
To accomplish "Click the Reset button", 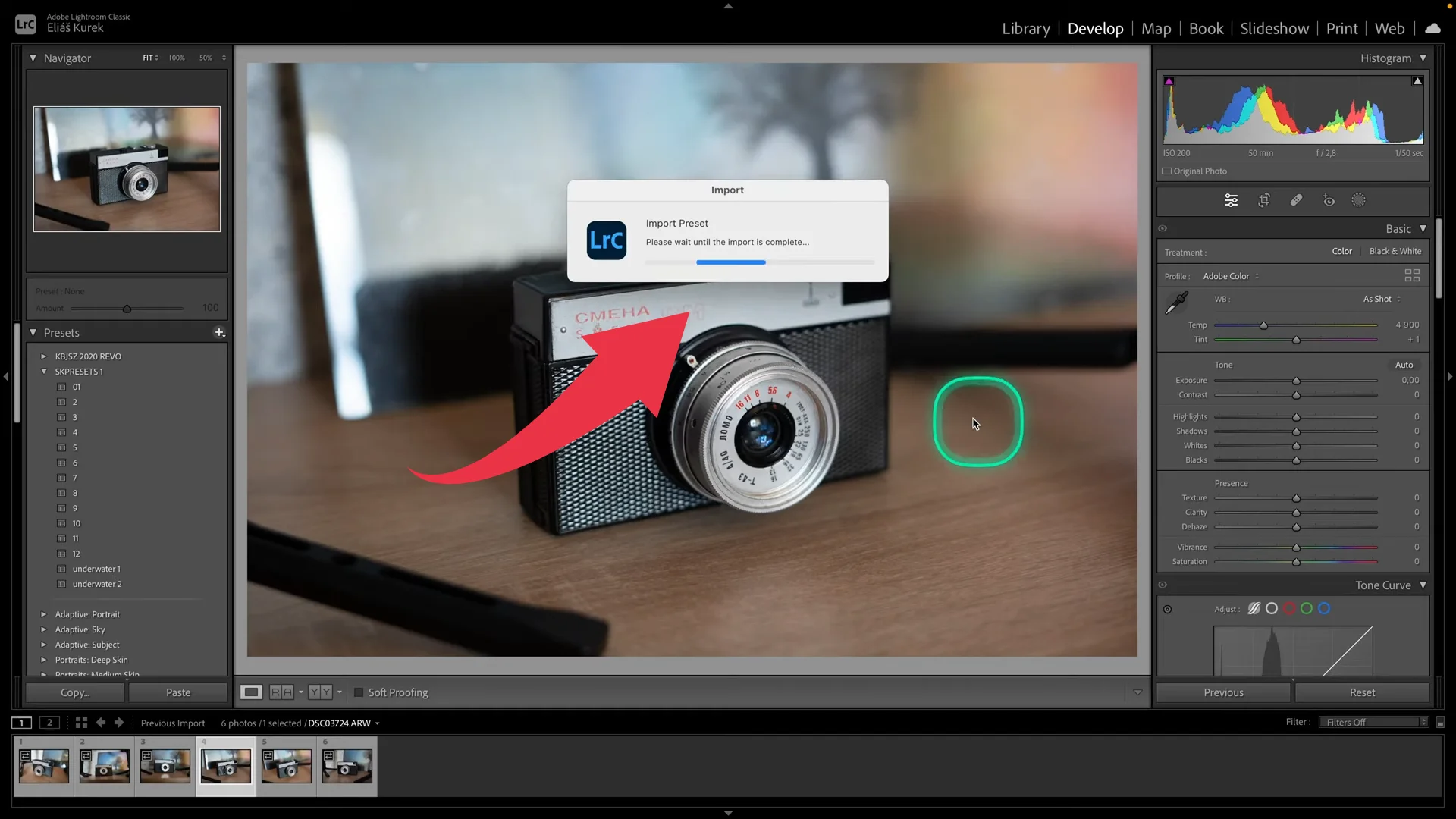I will point(1362,692).
